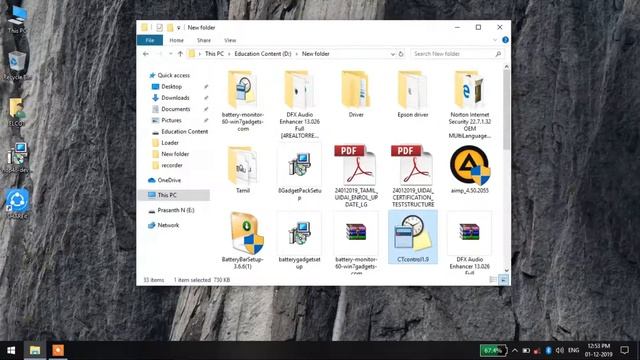The width and height of the screenshot is (640, 360).
Task: Open the Tamil folder
Action: [243, 169]
